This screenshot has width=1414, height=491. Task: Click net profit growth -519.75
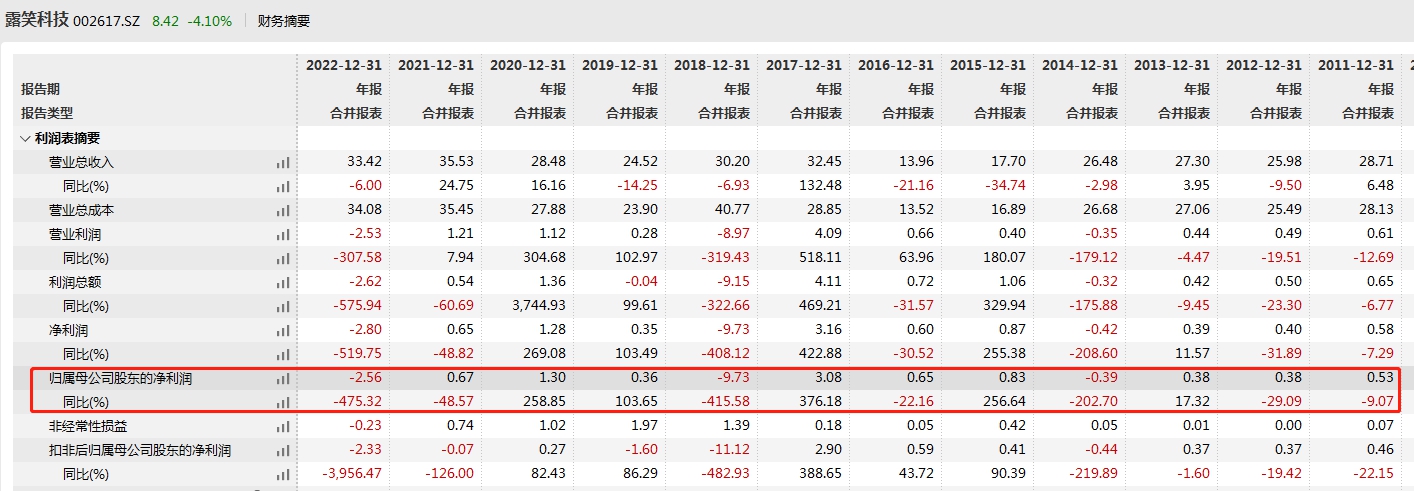pyautogui.click(x=360, y=354)
